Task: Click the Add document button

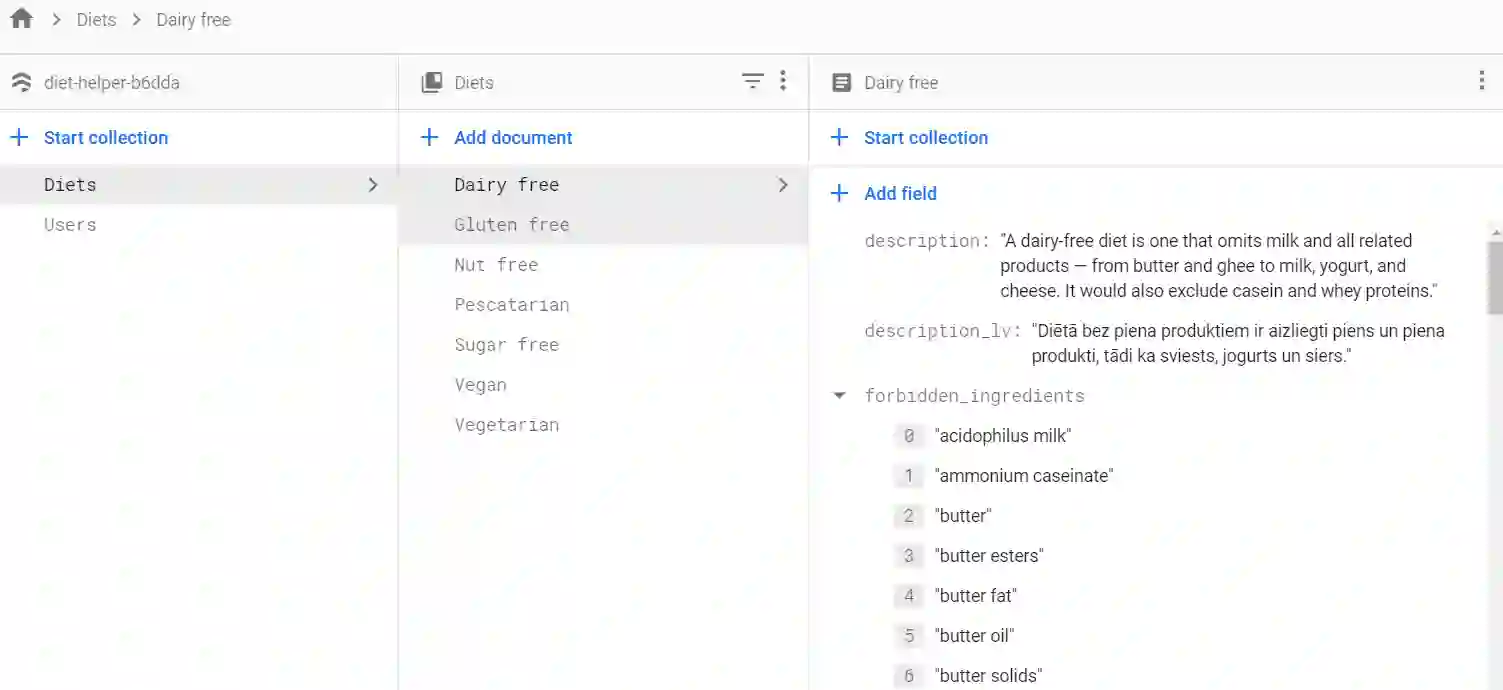Action: (x=512, y=138)
